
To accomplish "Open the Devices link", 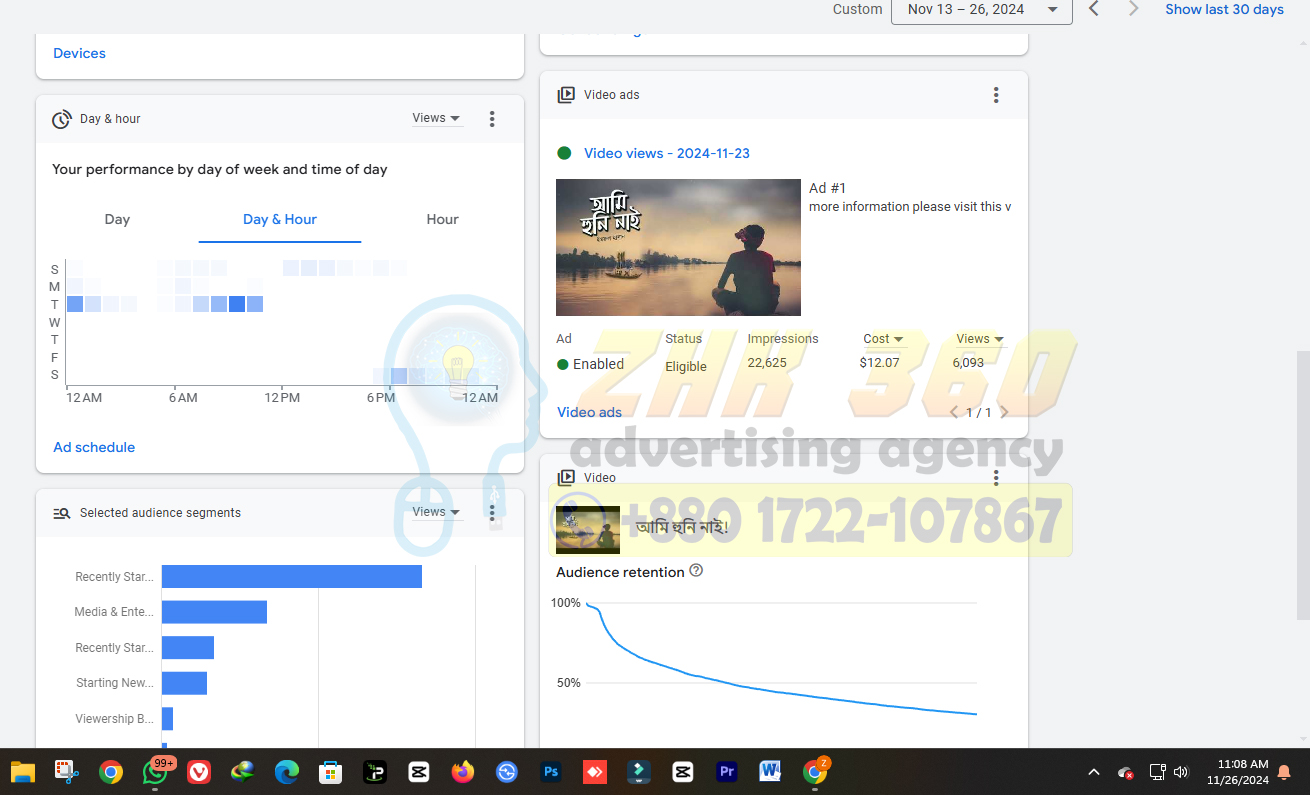I will tap(79, 53).
